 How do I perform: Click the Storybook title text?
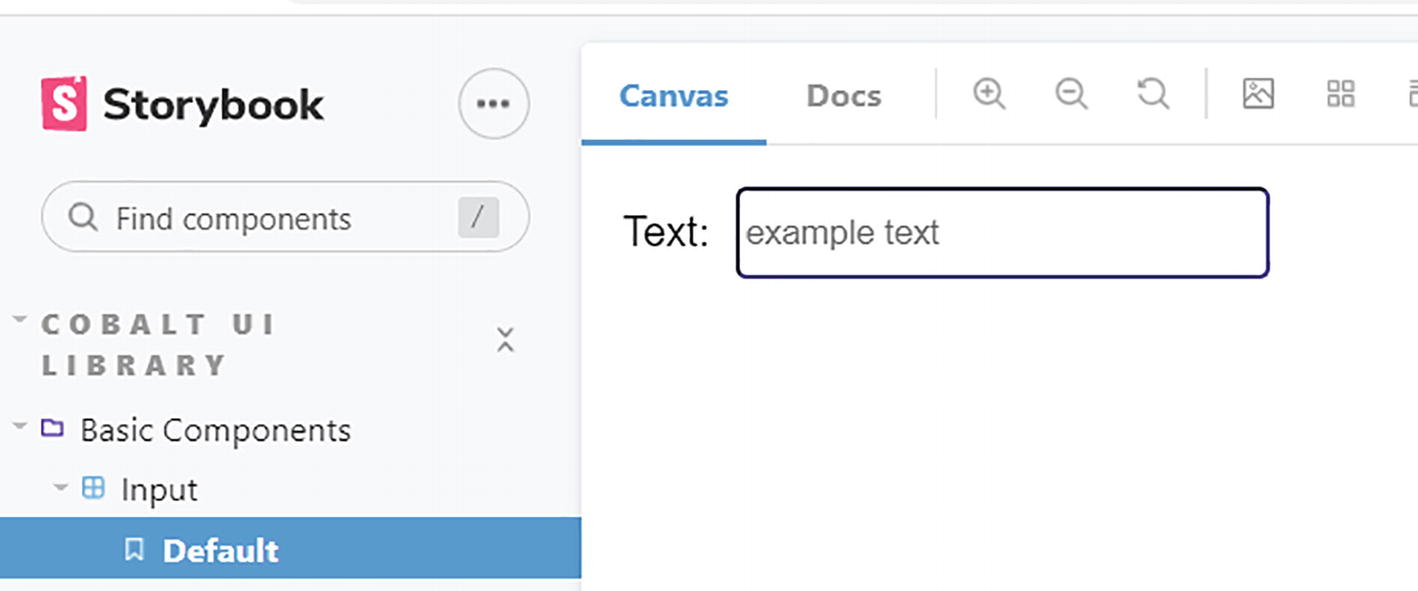click(x=213, y=104)
